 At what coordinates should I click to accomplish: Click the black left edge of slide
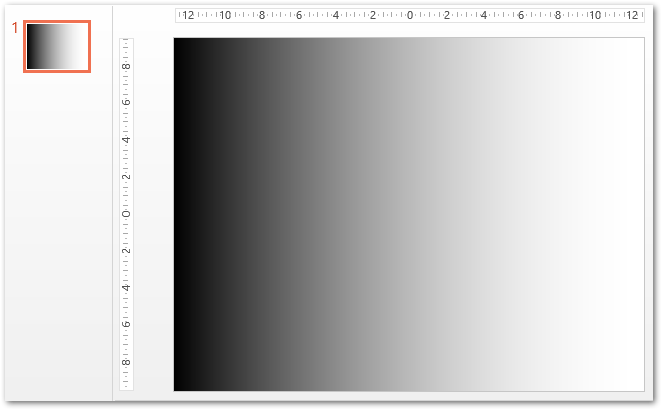181,214
